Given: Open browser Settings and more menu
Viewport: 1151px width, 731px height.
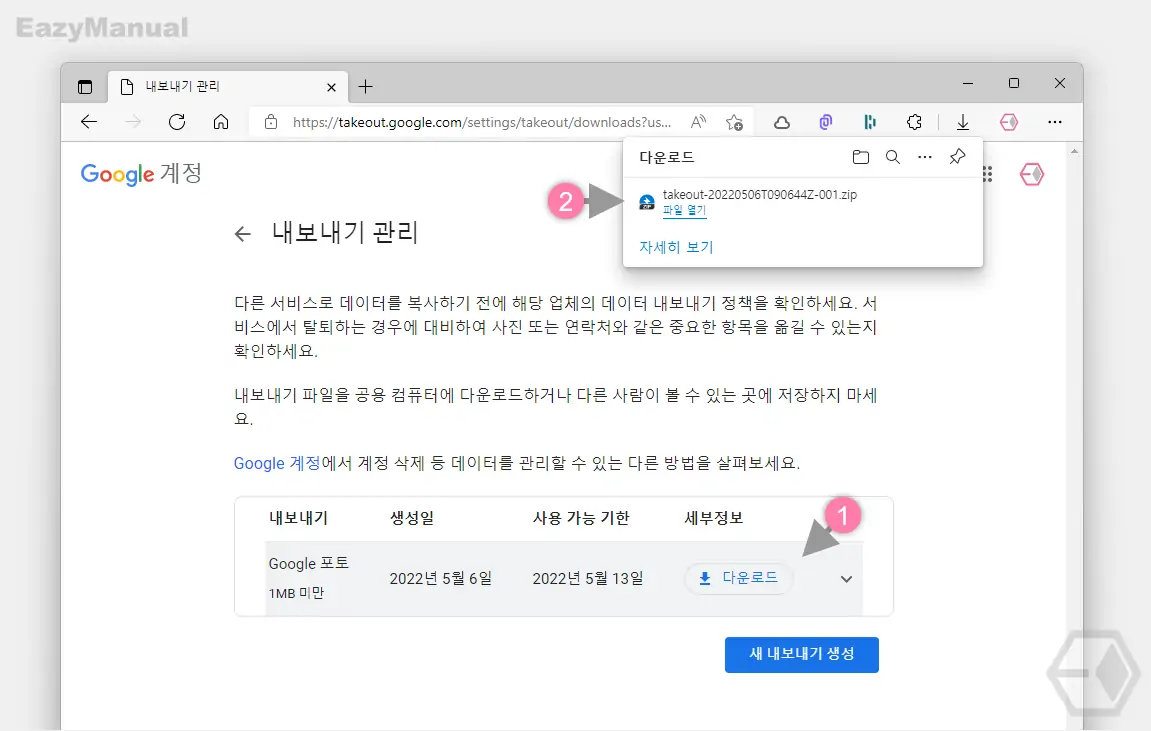Looking at the screenshot, I should [1055, 122].
